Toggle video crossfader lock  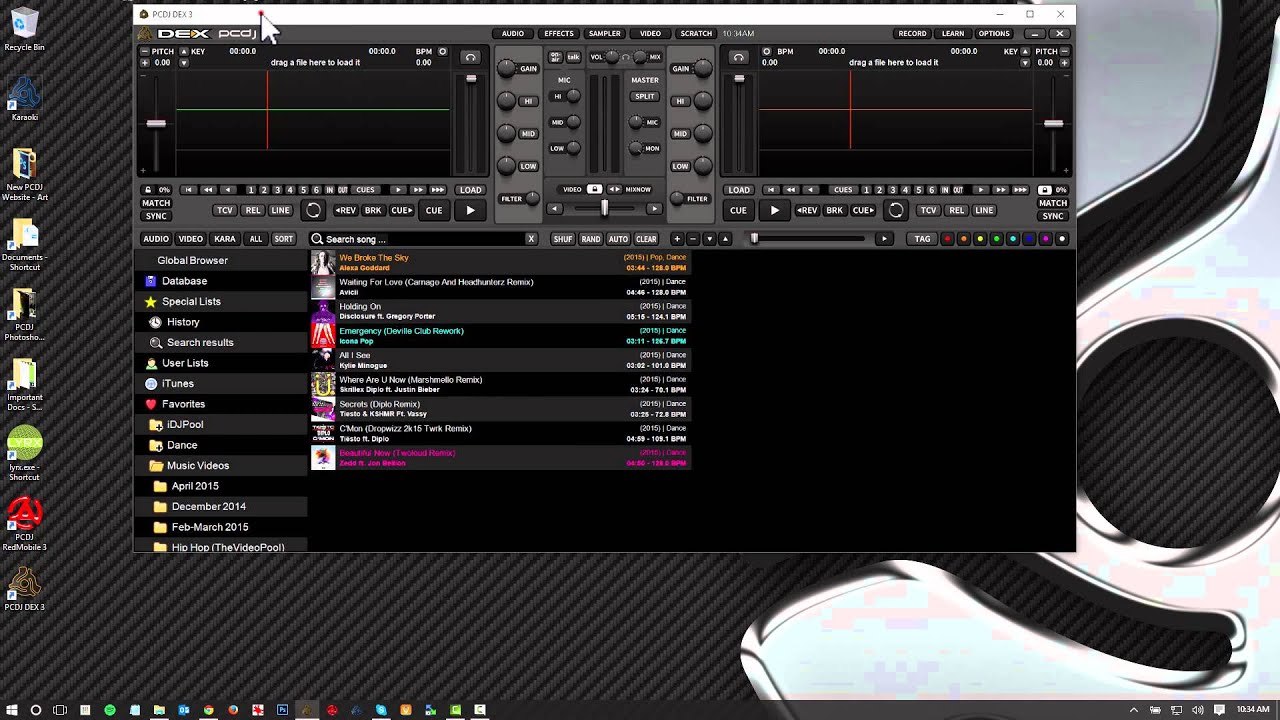594,189
